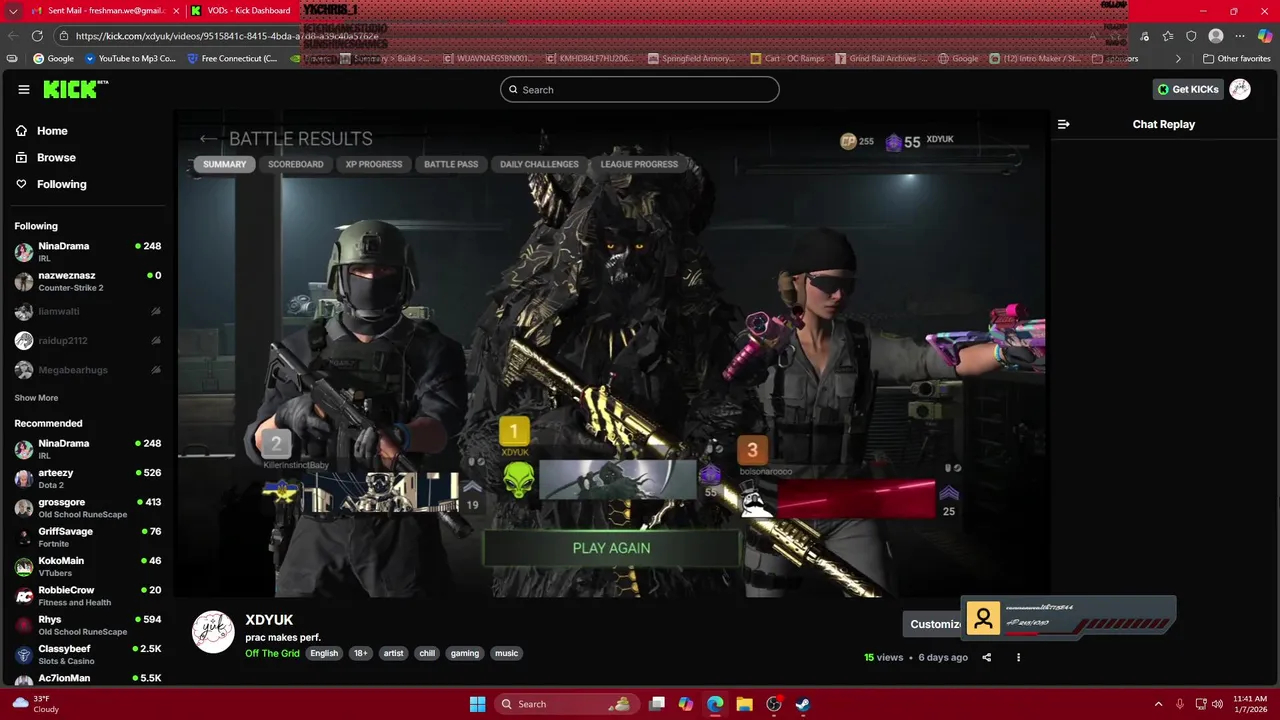Screen dimensions: 1280x720
Task: Open KokoMain VTubers channel
Action: tap(88, 567)
